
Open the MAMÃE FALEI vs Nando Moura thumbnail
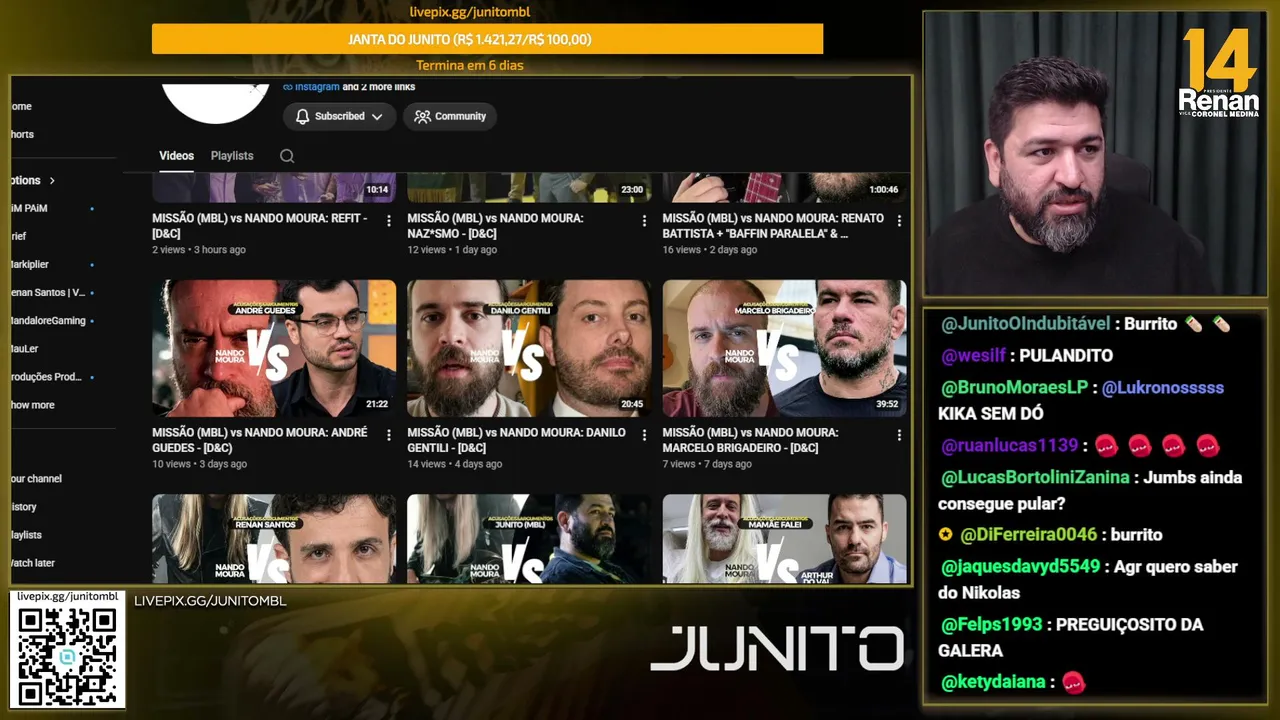click(x=784, y=538)
